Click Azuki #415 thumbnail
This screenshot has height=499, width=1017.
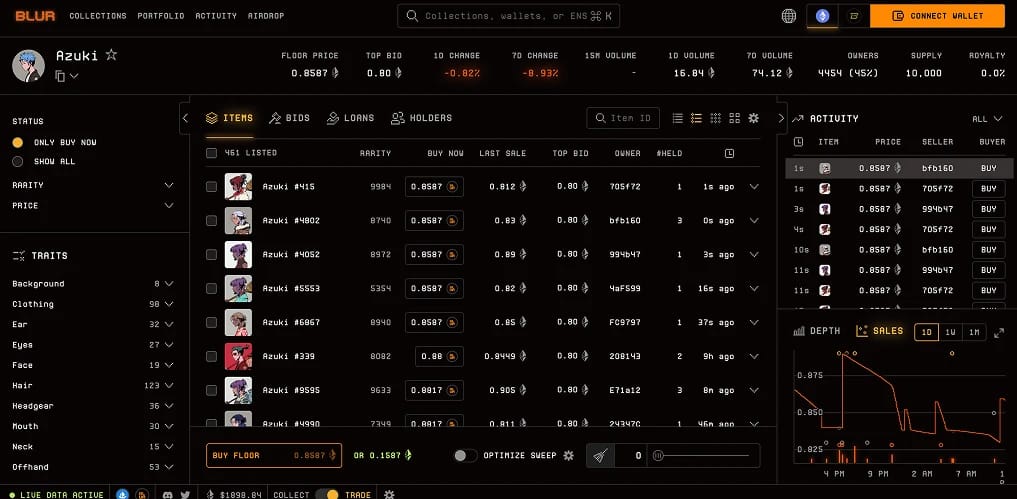[x=238, y=187]
